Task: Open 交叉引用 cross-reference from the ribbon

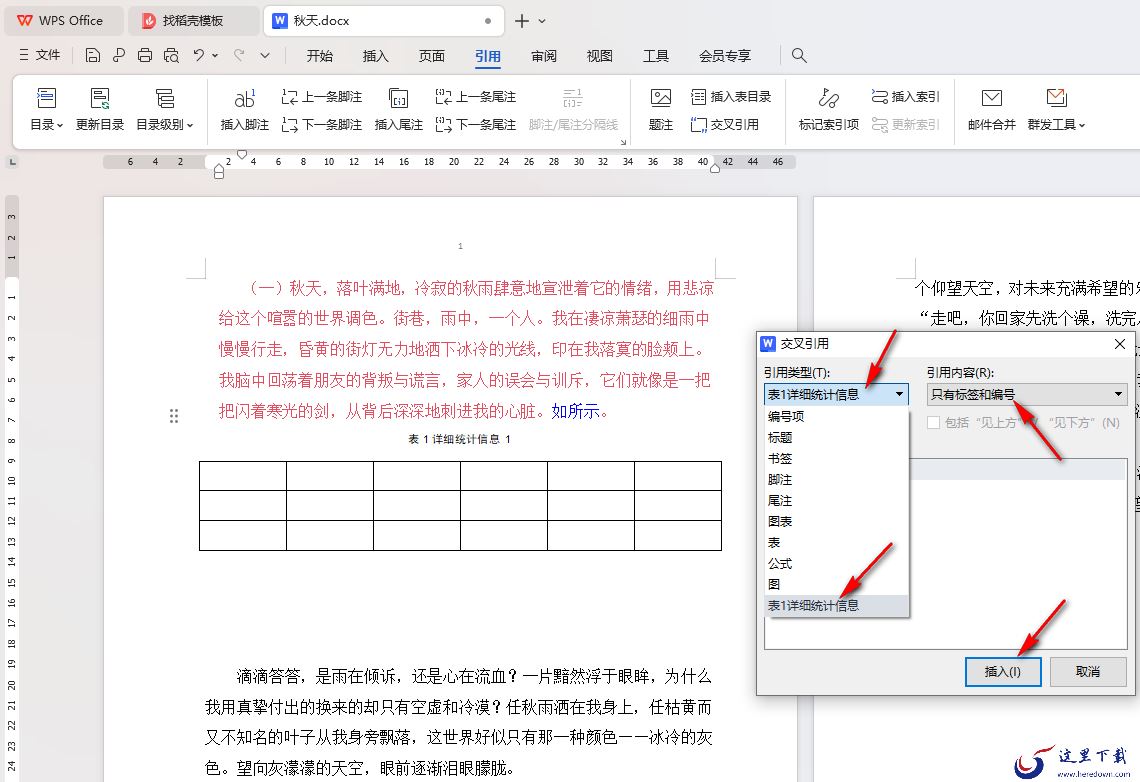Action: pyautogui.click(x=724, y=125)
